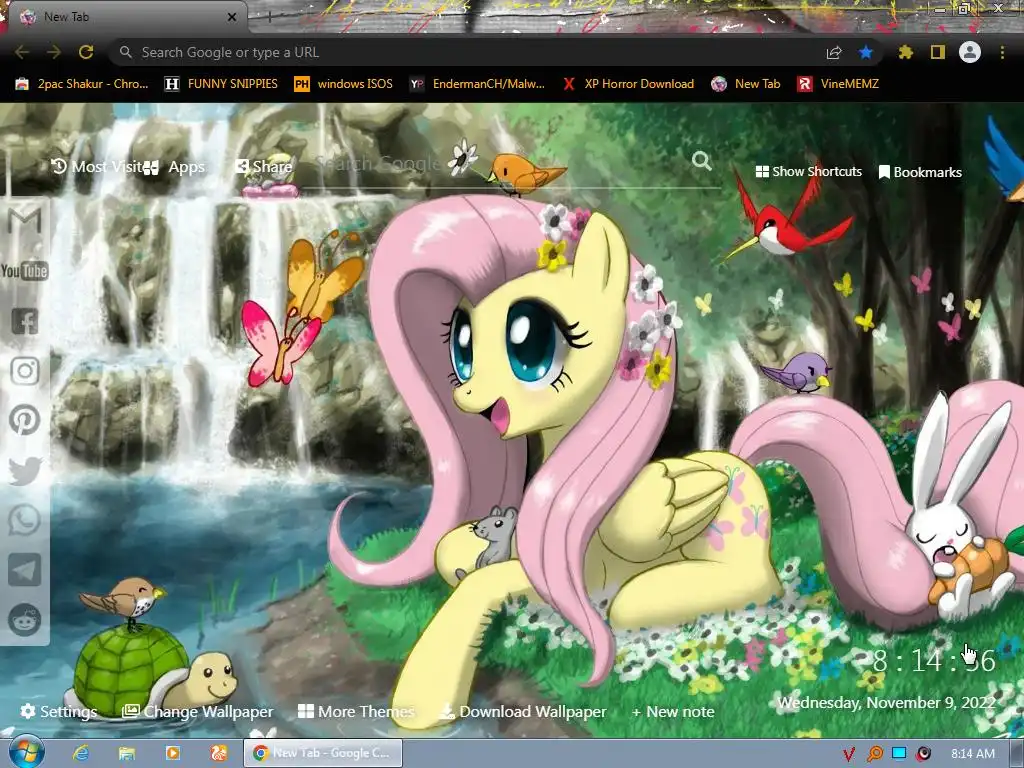The width and height of the screenshot is (1024, 768).
Task: Click the Share button on page
Action: 263,167
